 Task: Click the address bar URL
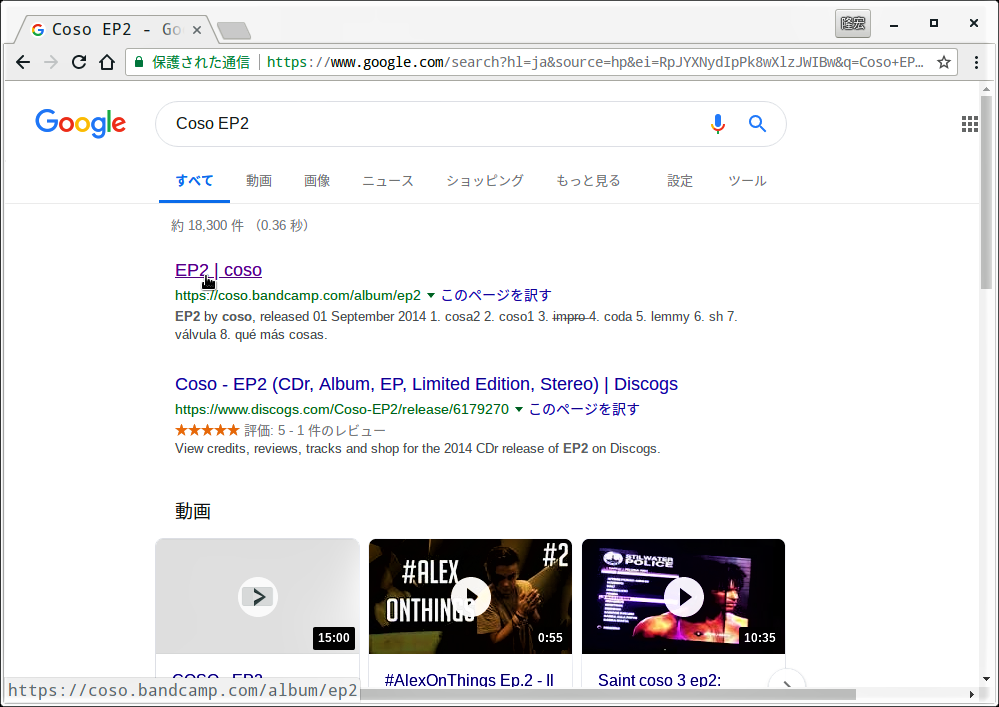(x=595, y=62)
